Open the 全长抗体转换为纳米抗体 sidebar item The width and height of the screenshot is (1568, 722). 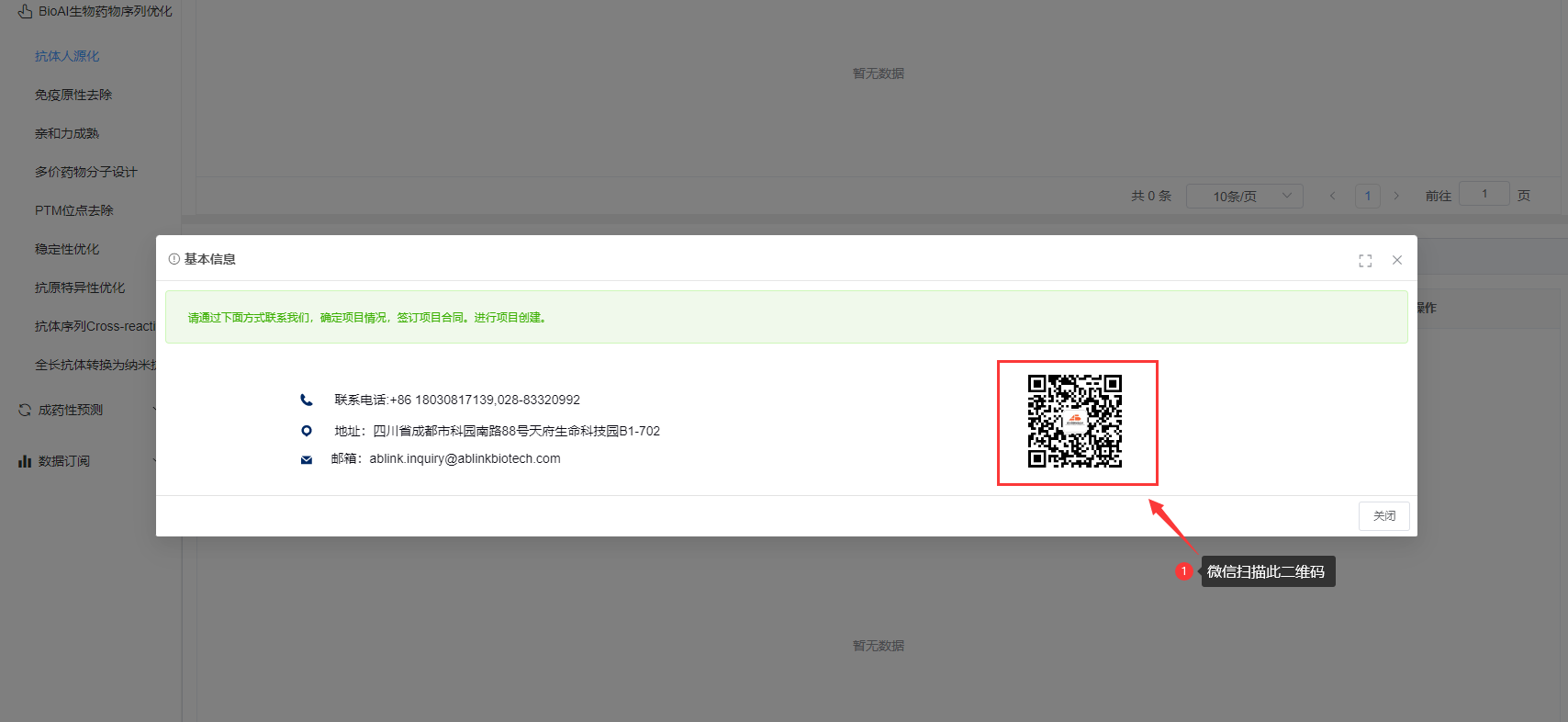95,365
